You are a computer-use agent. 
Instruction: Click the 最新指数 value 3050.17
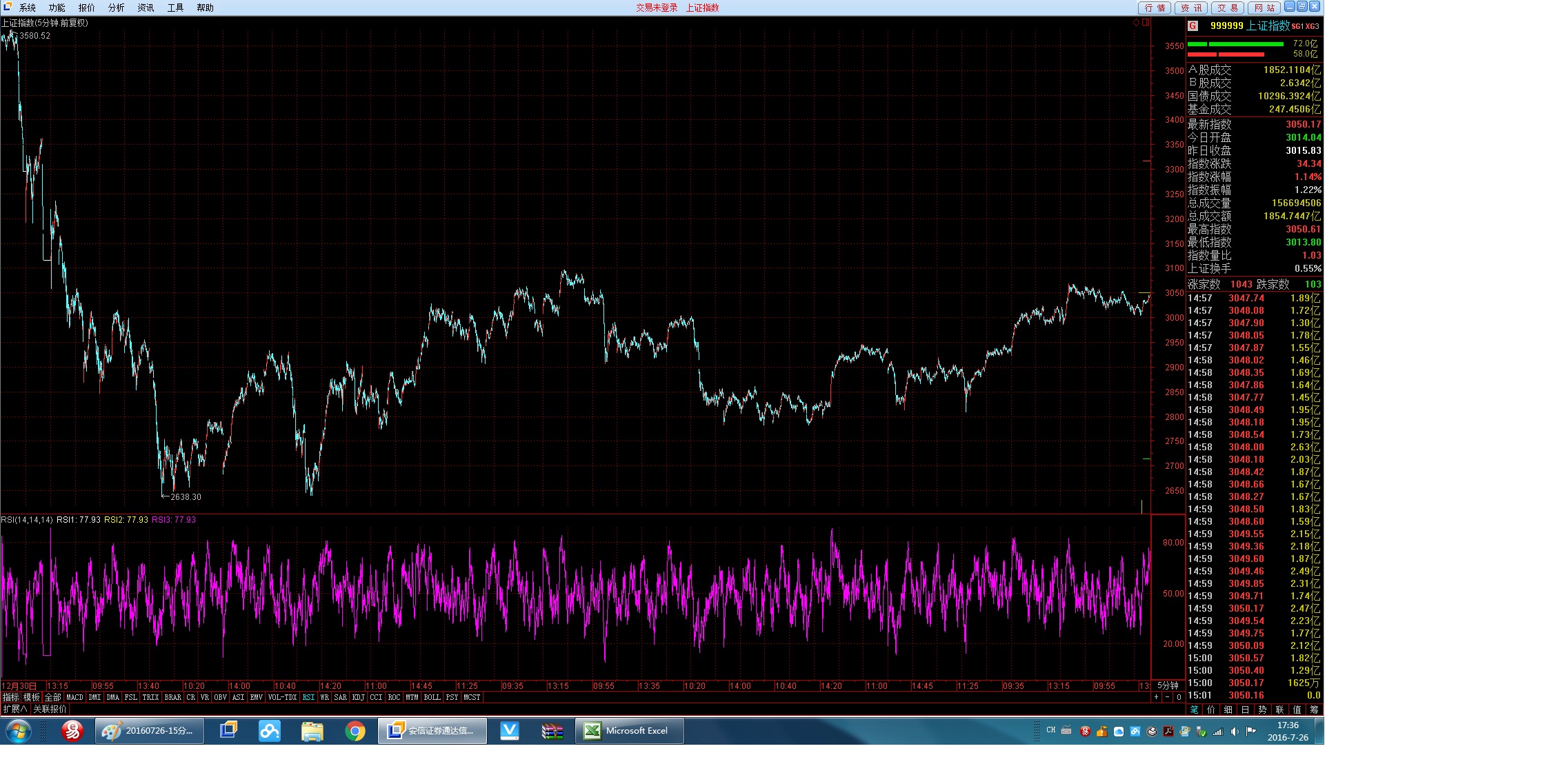coord(1303,124)
